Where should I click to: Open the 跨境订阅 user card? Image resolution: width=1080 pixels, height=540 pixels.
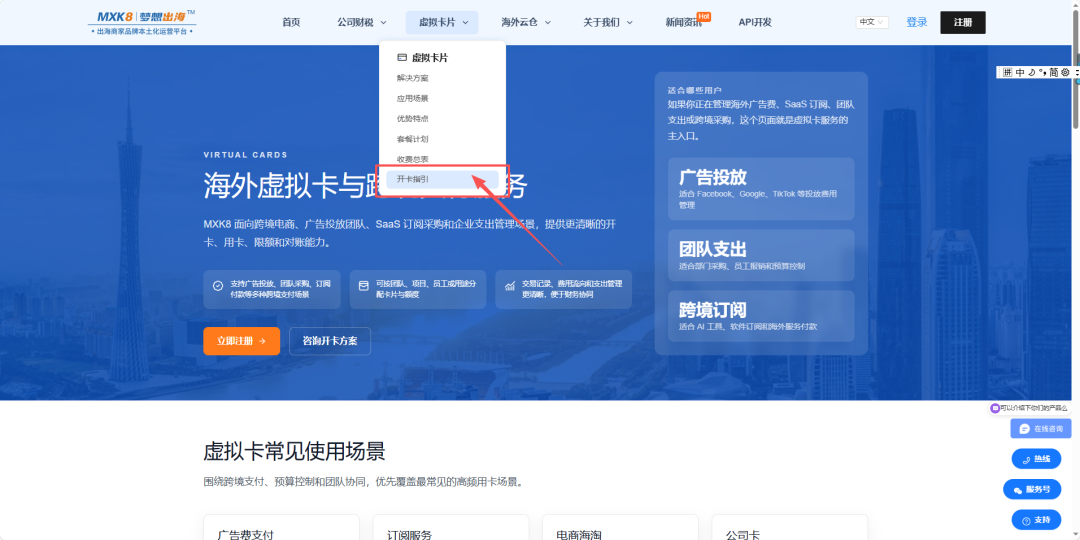[761, 316]
